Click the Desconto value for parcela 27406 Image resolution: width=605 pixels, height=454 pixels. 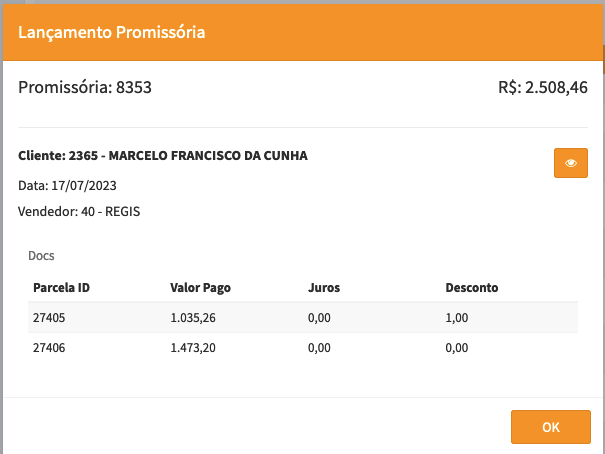[x=457, y=348]
